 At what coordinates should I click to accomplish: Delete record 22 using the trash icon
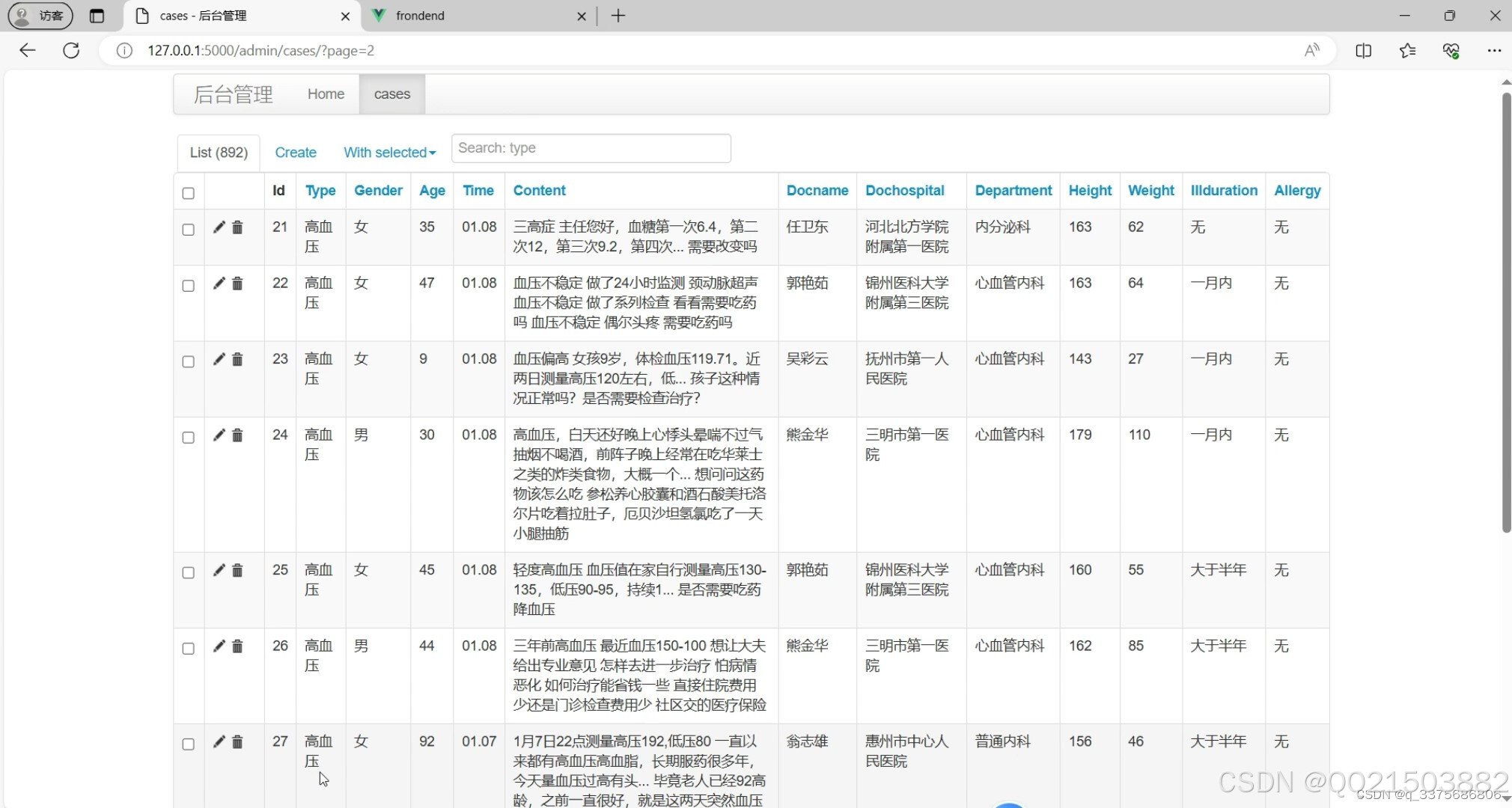click(x=237, y=284)
